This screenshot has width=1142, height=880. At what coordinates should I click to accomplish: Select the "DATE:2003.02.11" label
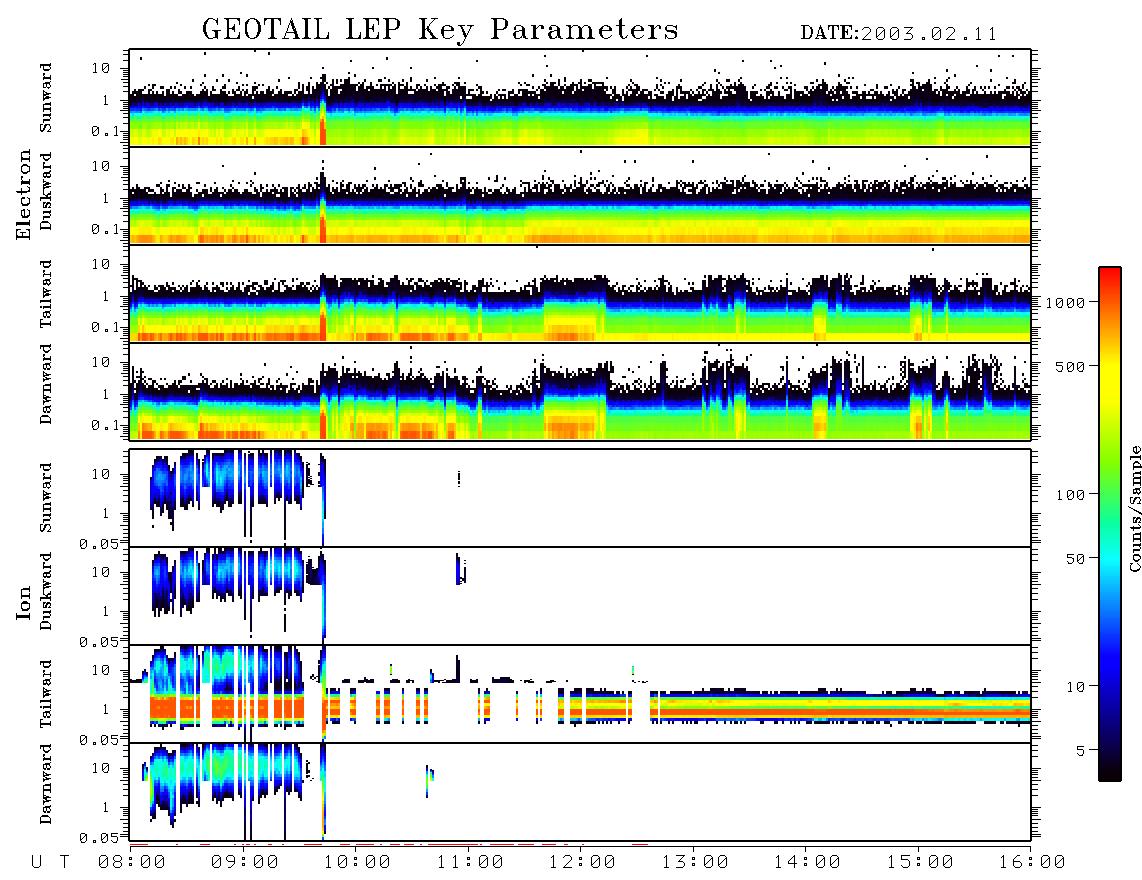[899, 34]
